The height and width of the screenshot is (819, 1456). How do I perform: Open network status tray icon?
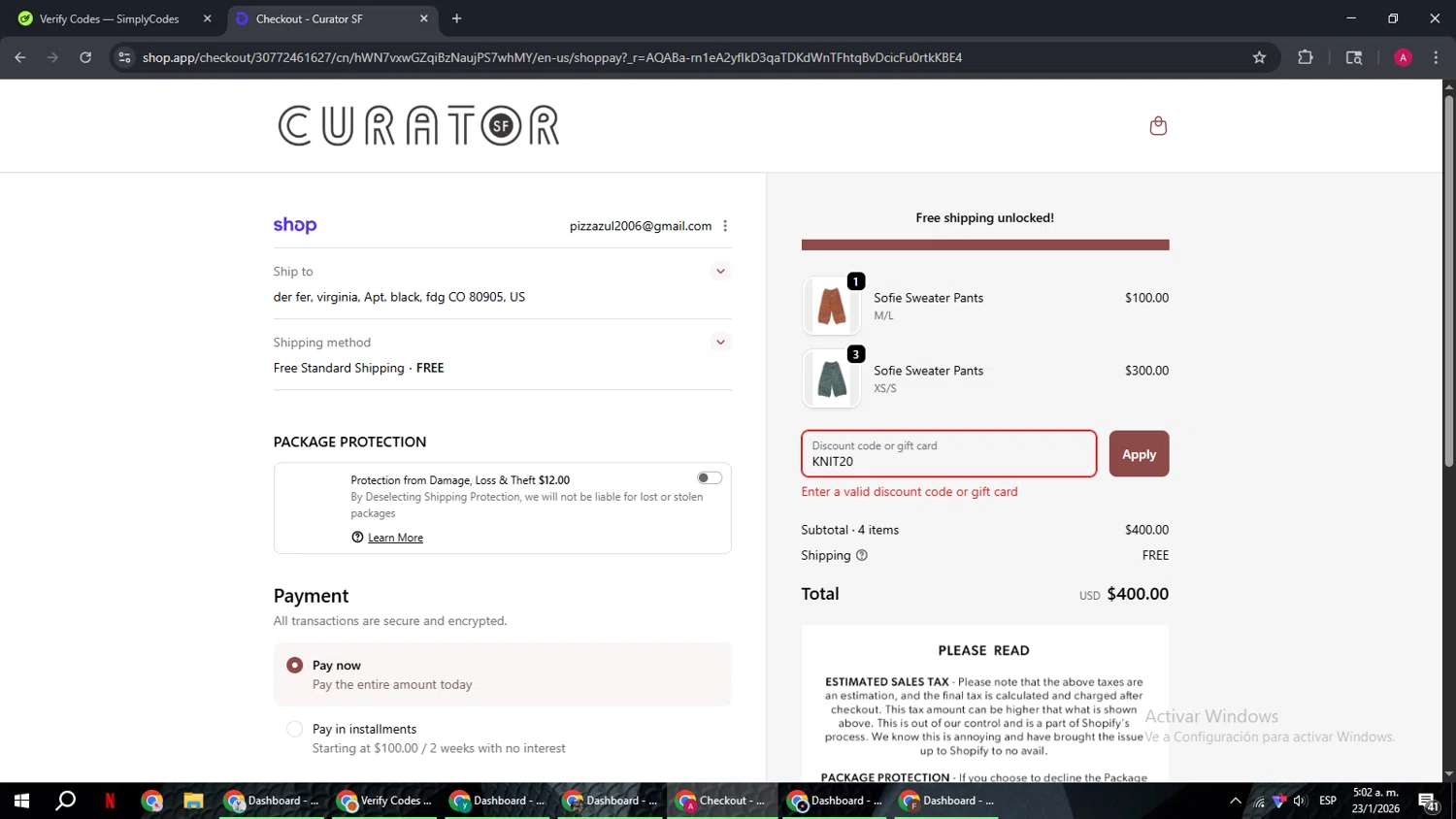1259,802
